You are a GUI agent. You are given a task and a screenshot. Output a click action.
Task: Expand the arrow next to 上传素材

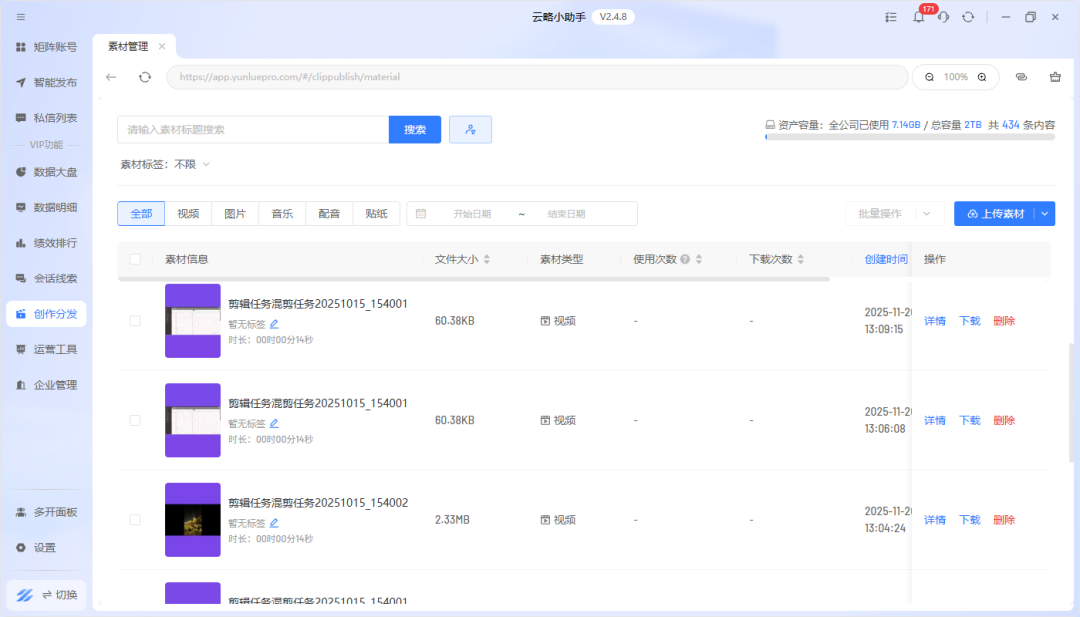point(1045,214)
